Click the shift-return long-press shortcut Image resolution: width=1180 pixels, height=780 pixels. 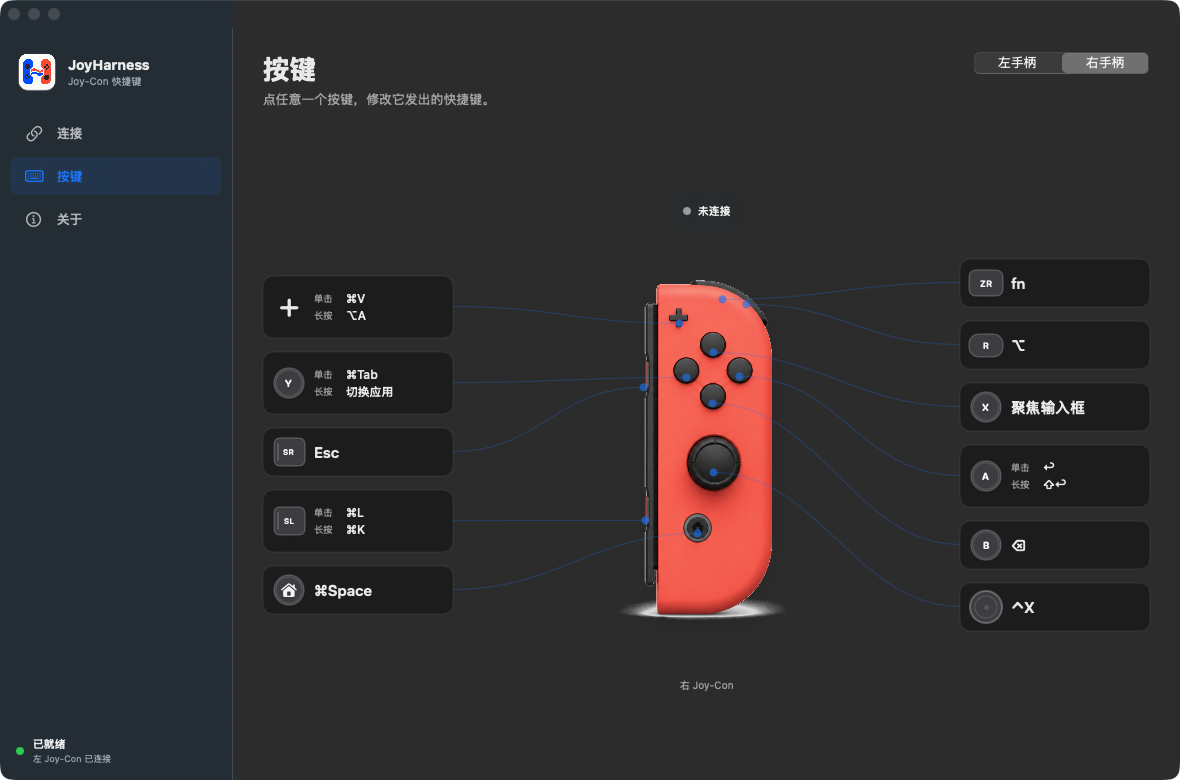point(1054,484)
